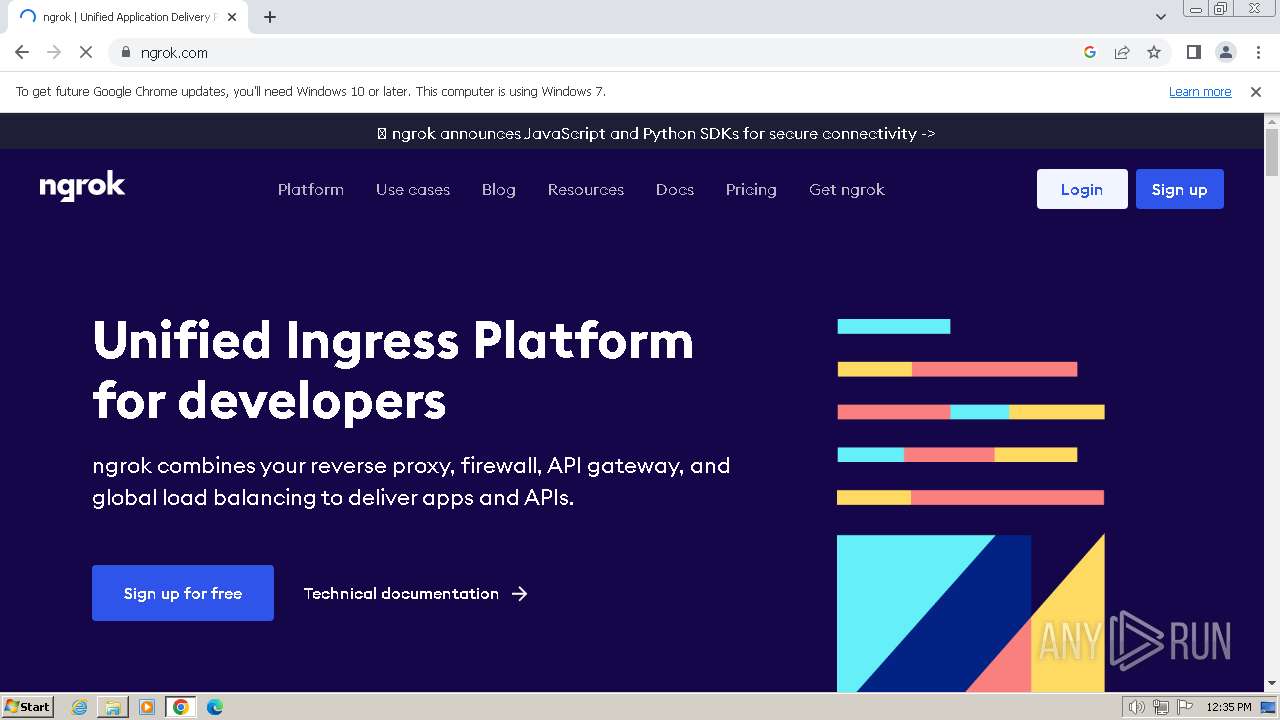Open the Use cases menu
The height and width of the screenshot is (720, 1280).
click(x=413, y=189)
